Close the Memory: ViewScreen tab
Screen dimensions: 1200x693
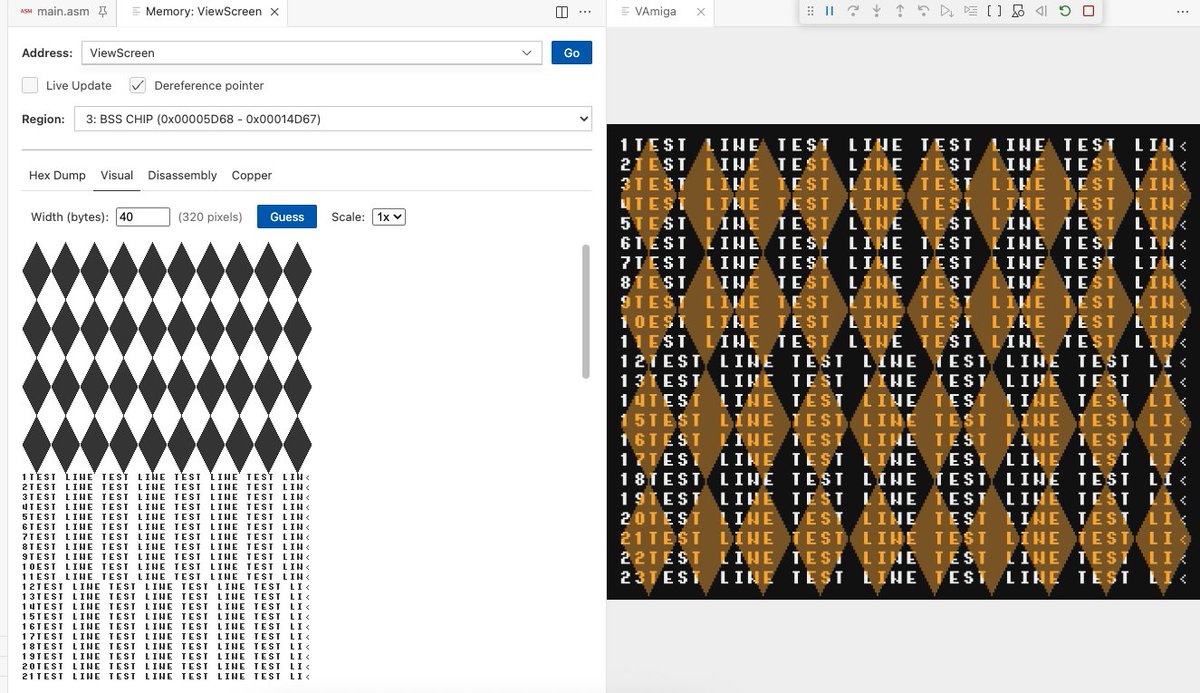(277, 12)
